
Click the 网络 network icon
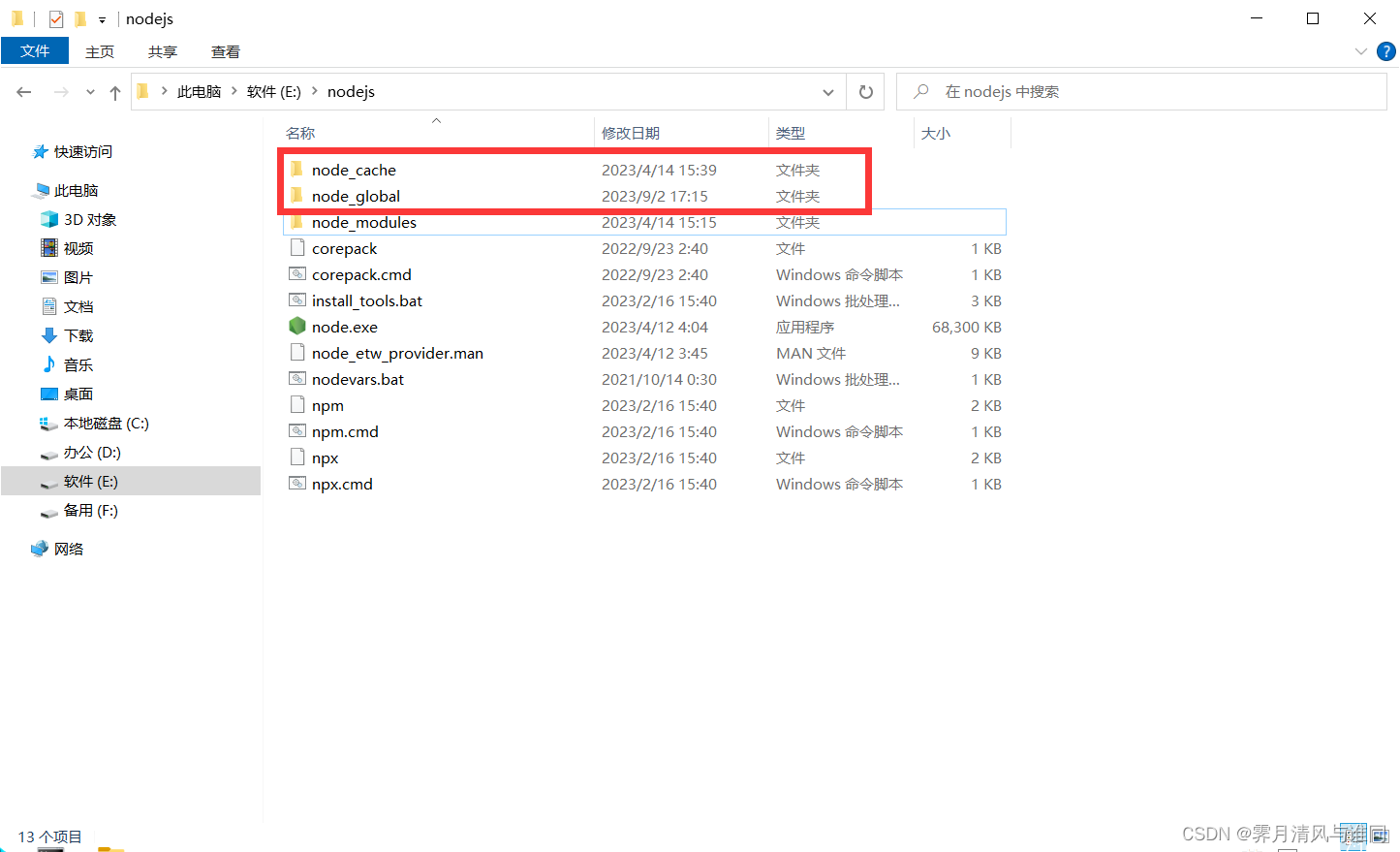(40, 549)
